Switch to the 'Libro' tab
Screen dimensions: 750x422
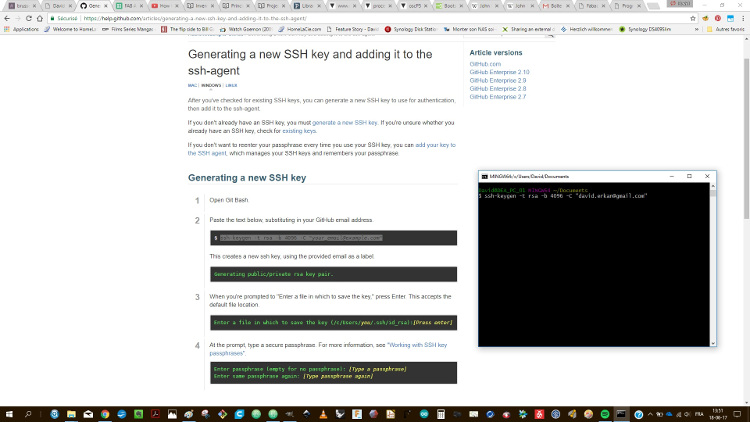[307, 6]
